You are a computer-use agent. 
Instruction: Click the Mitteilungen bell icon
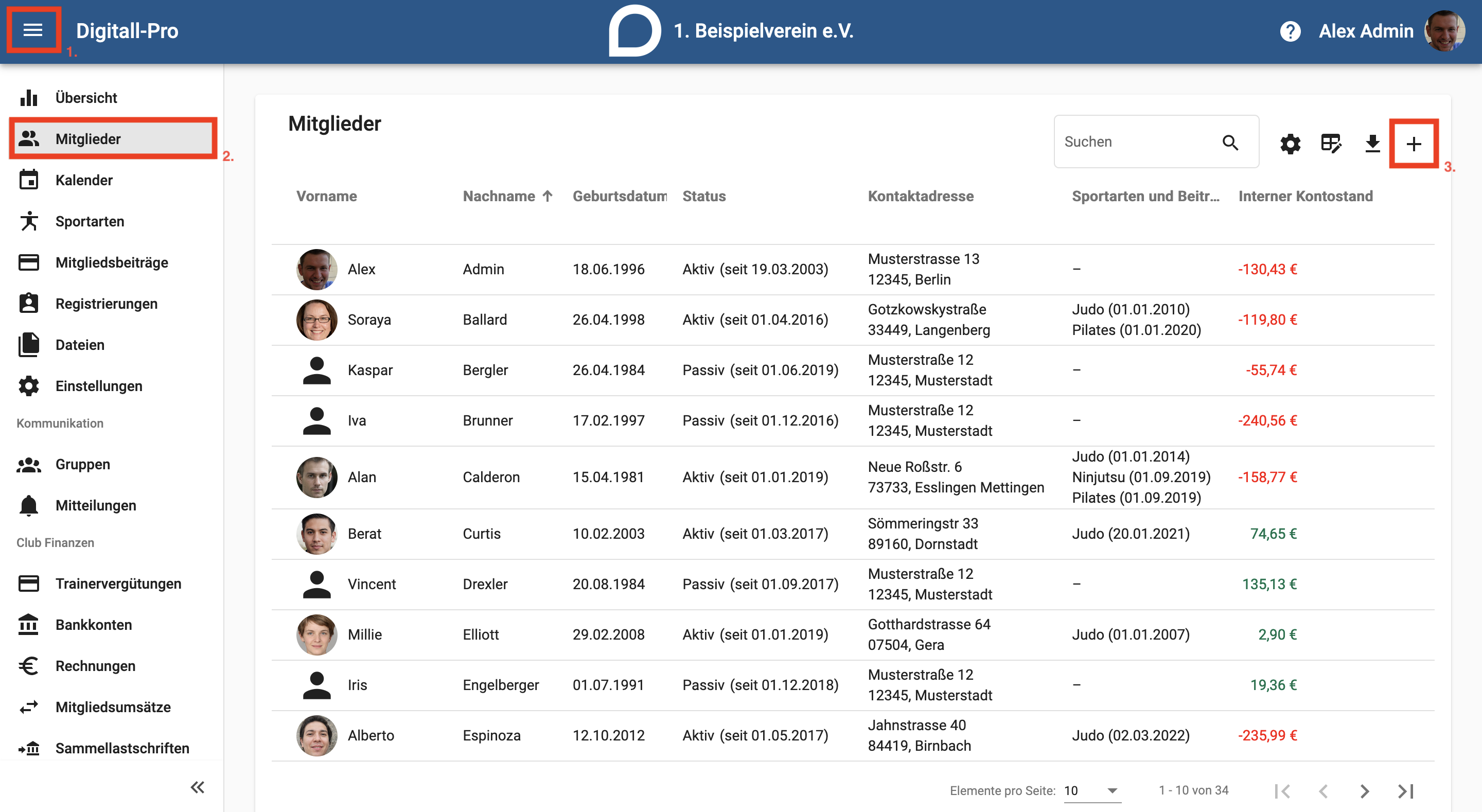pos(29,505)
